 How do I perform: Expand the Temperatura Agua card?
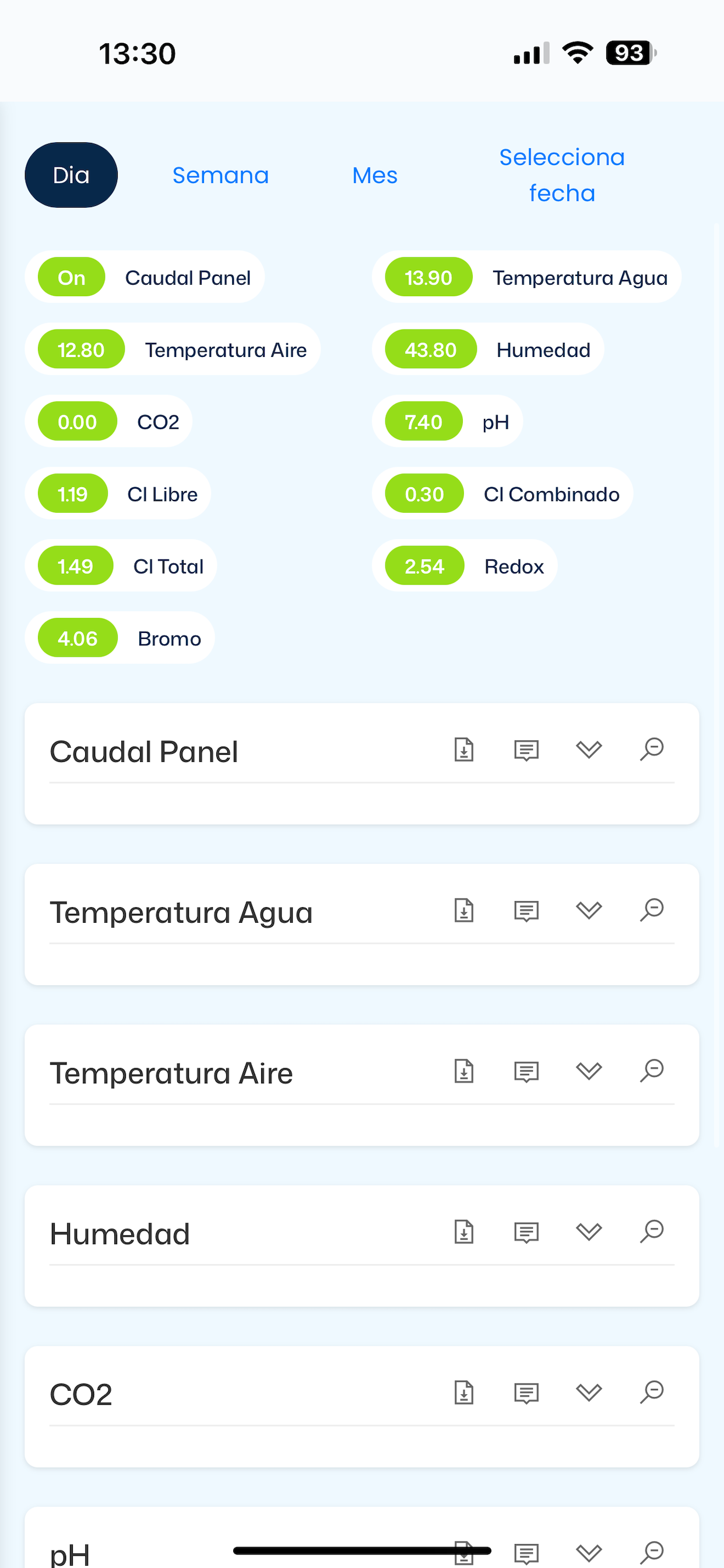588,911
